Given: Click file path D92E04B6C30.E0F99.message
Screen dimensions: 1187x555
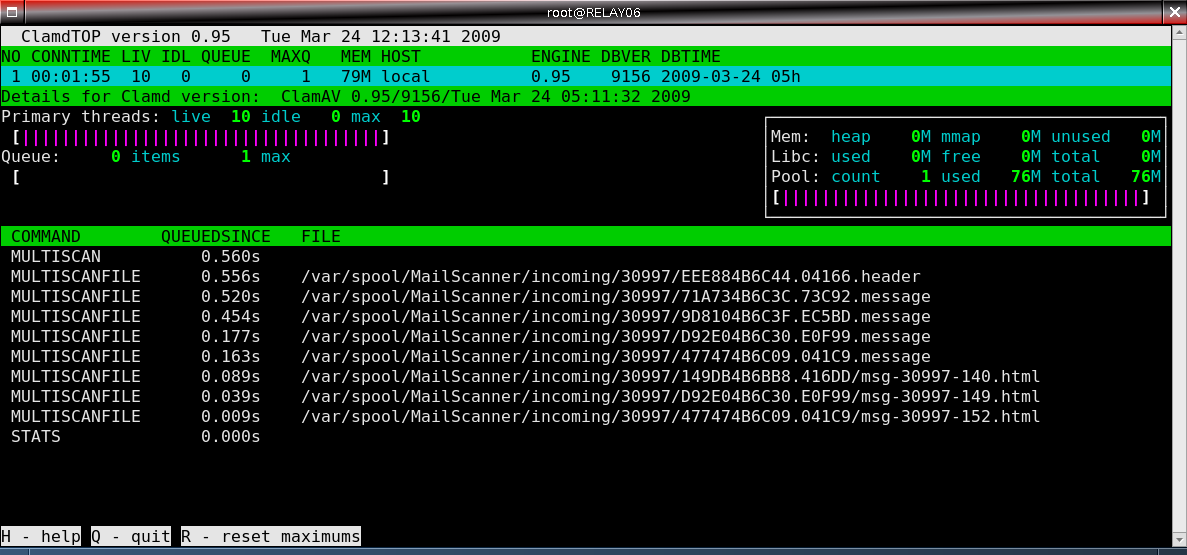Looking at the screenshot, I should (x=616, y=336).
